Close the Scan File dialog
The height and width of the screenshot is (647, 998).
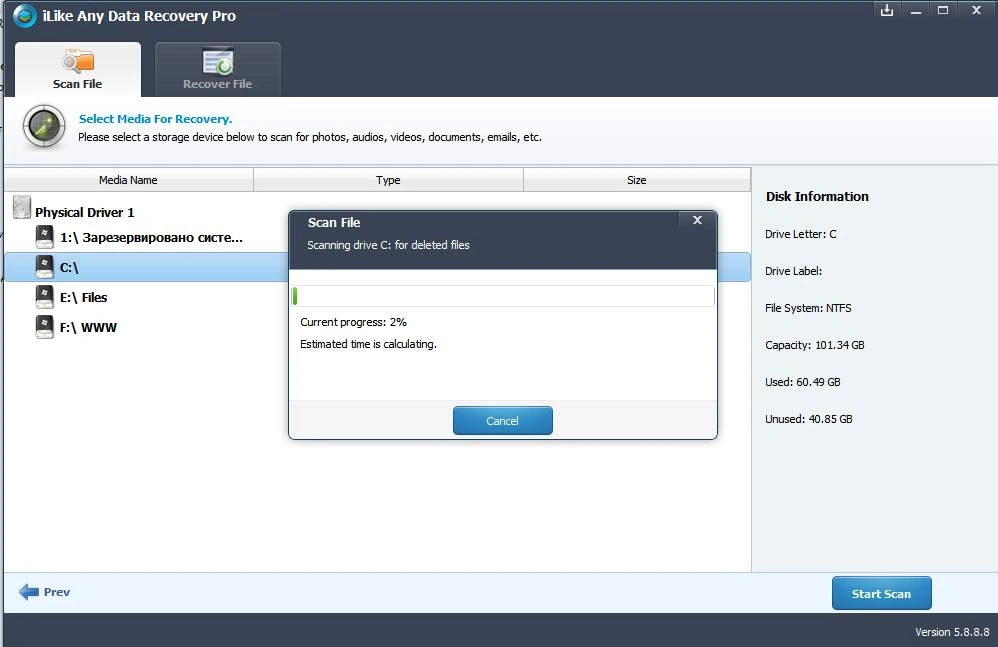tap(698, 220)
